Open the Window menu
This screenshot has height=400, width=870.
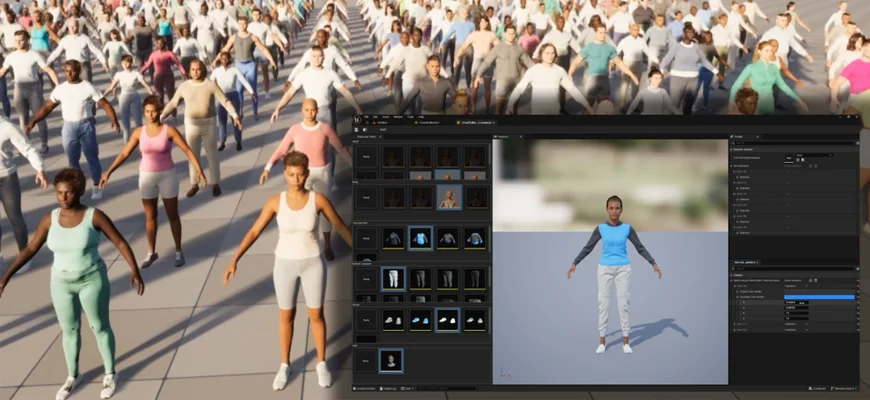tap(398, 117)
